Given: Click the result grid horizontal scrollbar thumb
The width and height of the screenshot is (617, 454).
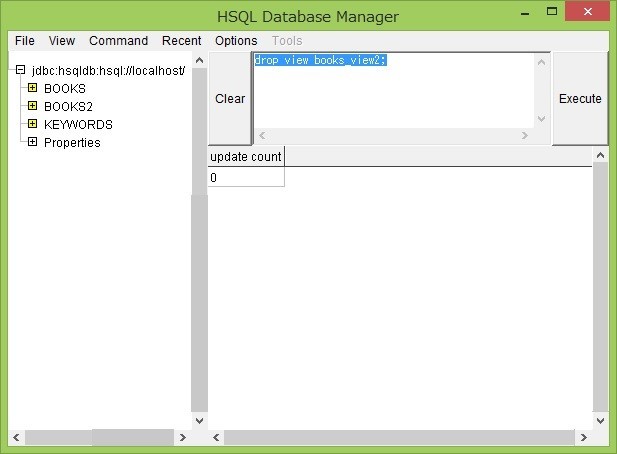Looking at the screenshot, I should [x=399, y=437].
